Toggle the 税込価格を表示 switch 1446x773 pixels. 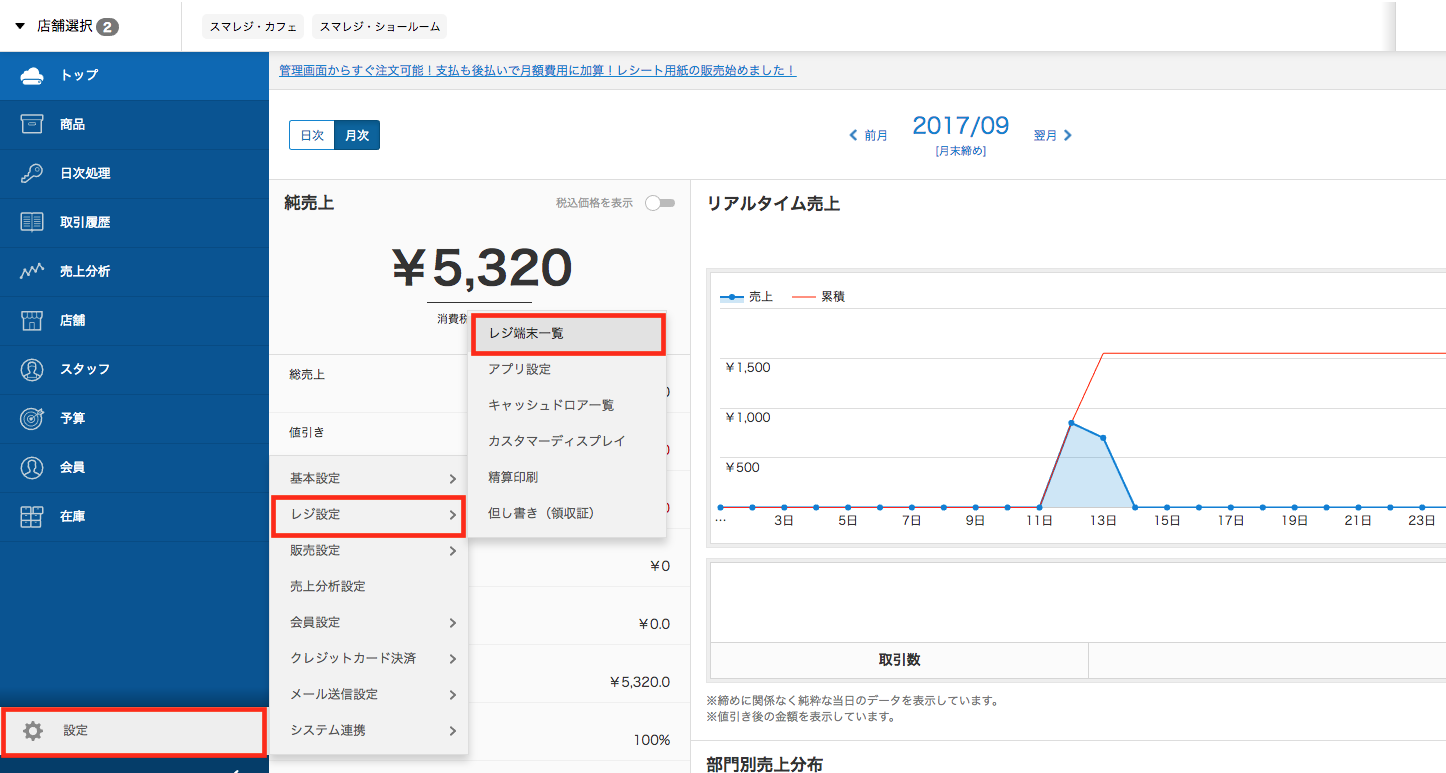click(659, 203)
